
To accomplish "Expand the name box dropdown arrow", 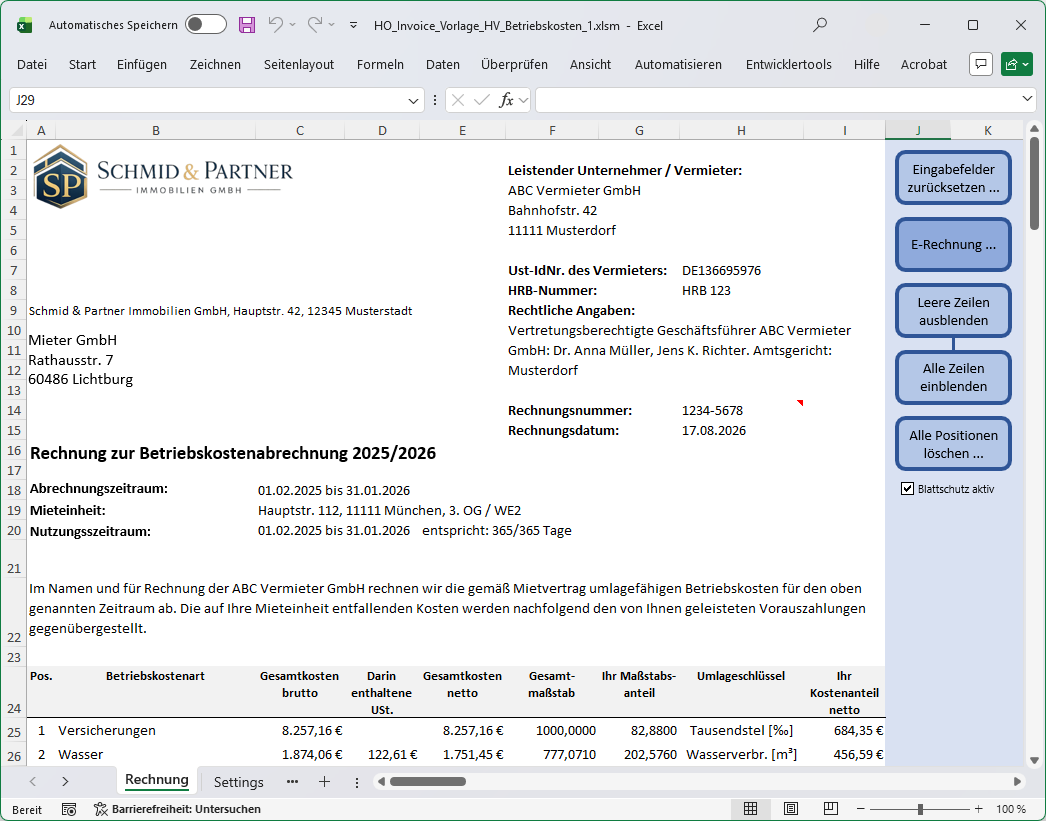I will 413,101.
